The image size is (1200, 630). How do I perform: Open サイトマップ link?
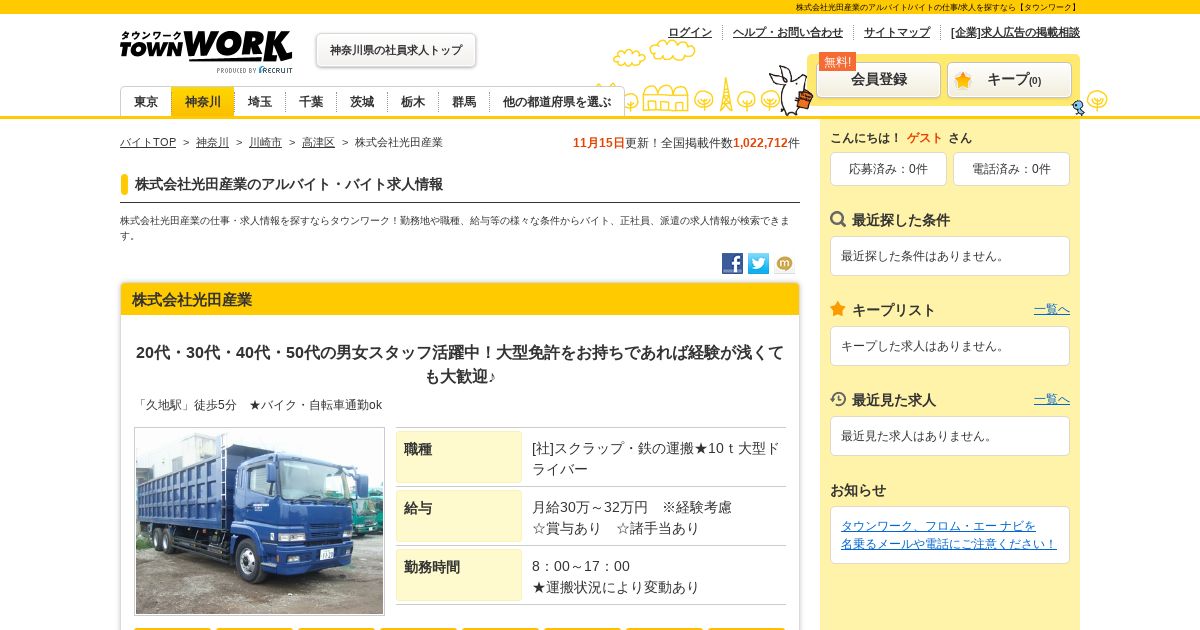coord(897,32)
